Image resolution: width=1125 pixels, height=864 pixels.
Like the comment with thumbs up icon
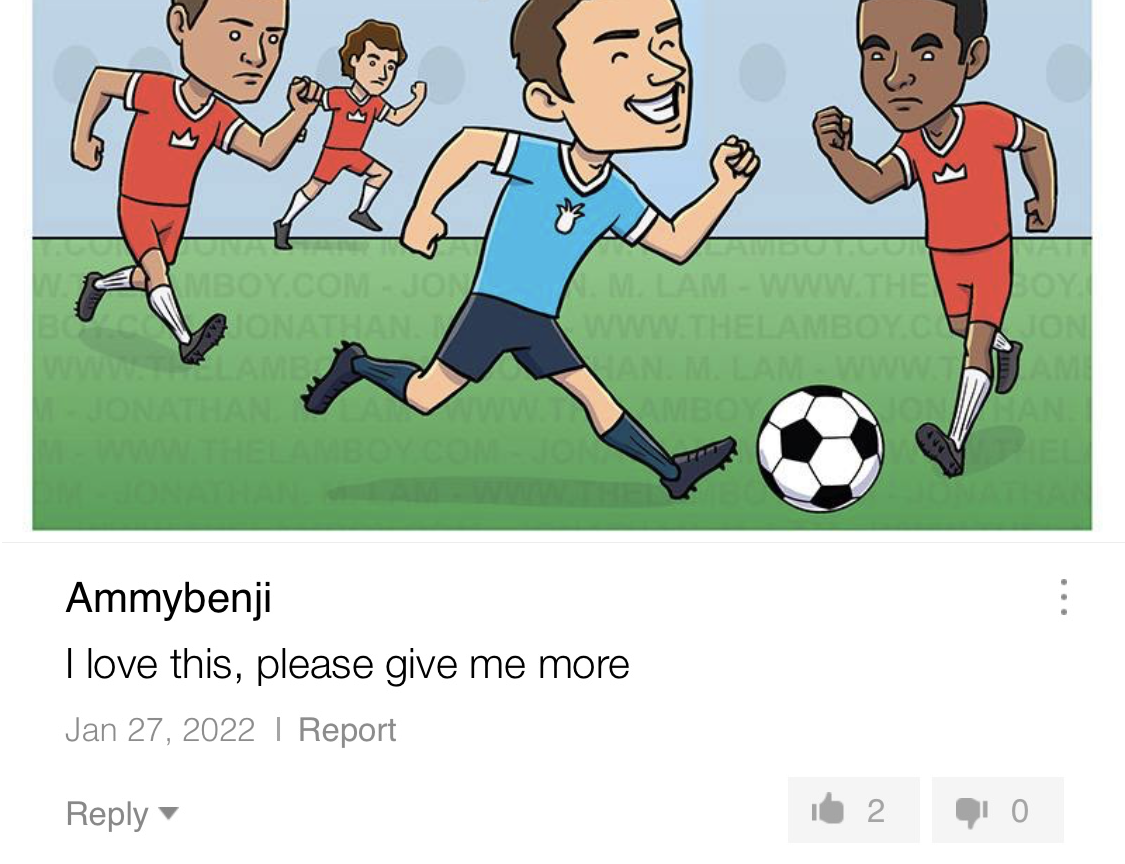pos(853,810)
